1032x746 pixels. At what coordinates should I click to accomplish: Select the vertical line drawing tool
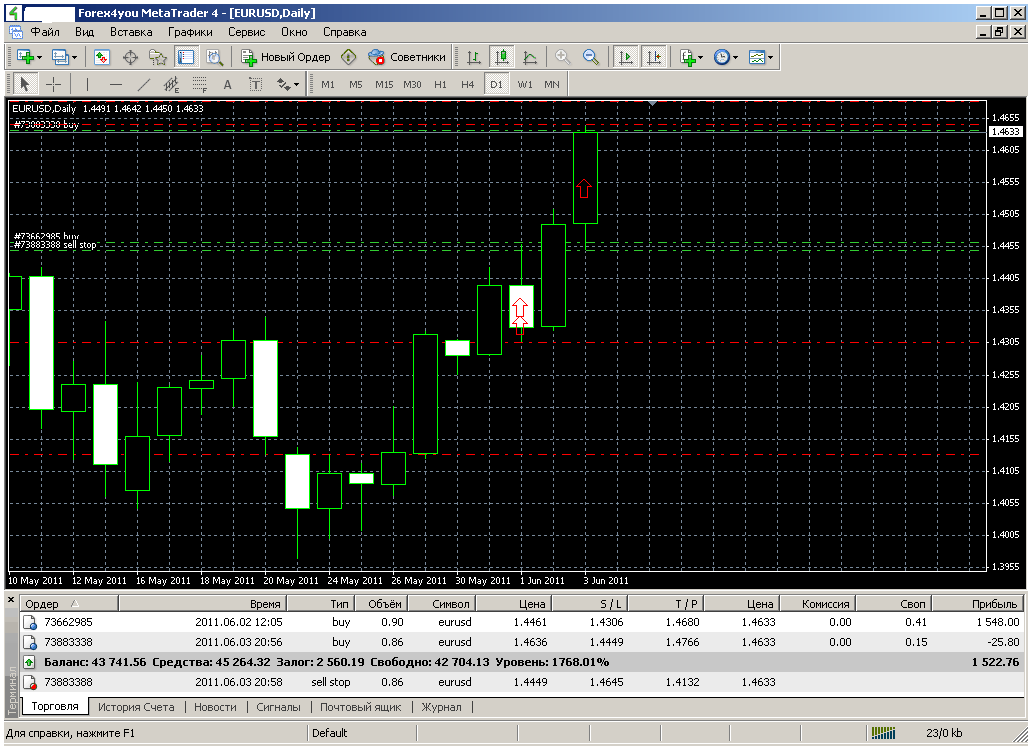87,84
